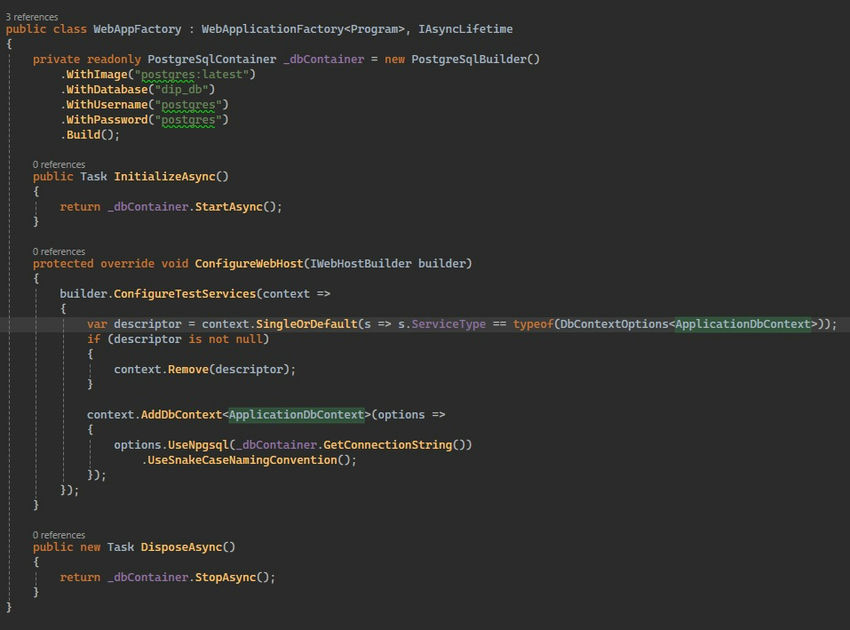
Task: Click the ConfigureWebHost method name
Action: (x=249, y=264)
